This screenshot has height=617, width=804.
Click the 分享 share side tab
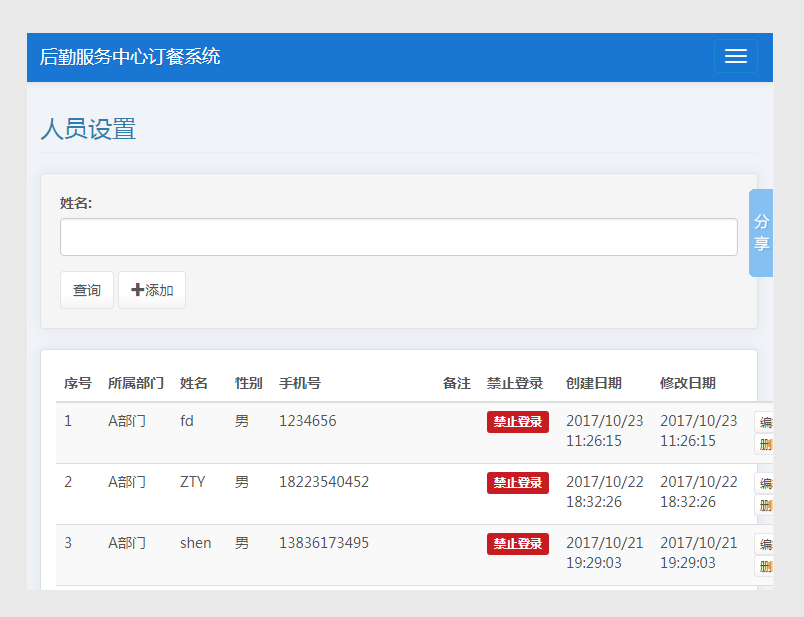(761, 233)
